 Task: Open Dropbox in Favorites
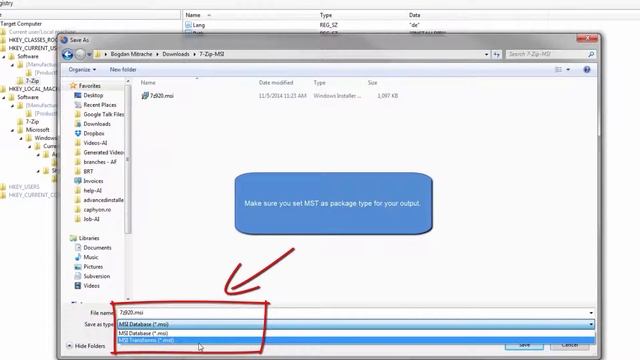[x=93, y=133]
